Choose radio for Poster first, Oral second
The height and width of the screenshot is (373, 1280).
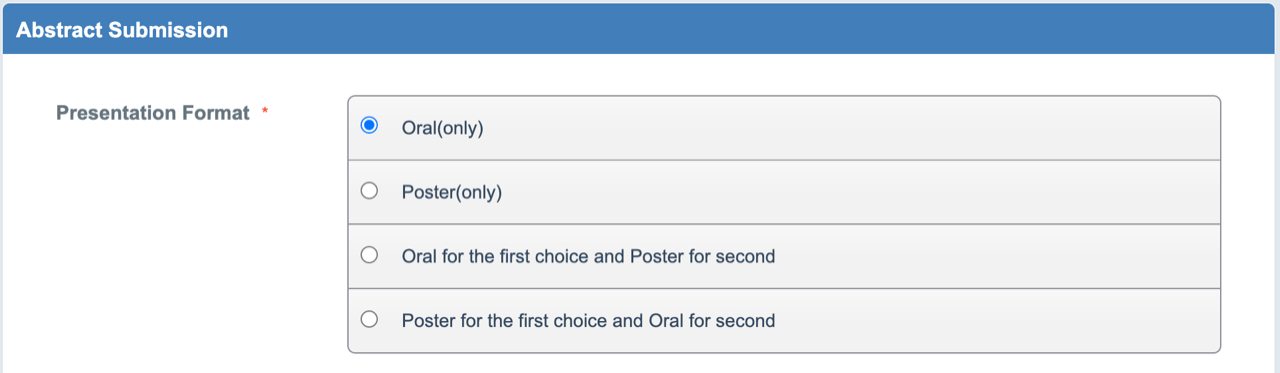tap(369, 319)
